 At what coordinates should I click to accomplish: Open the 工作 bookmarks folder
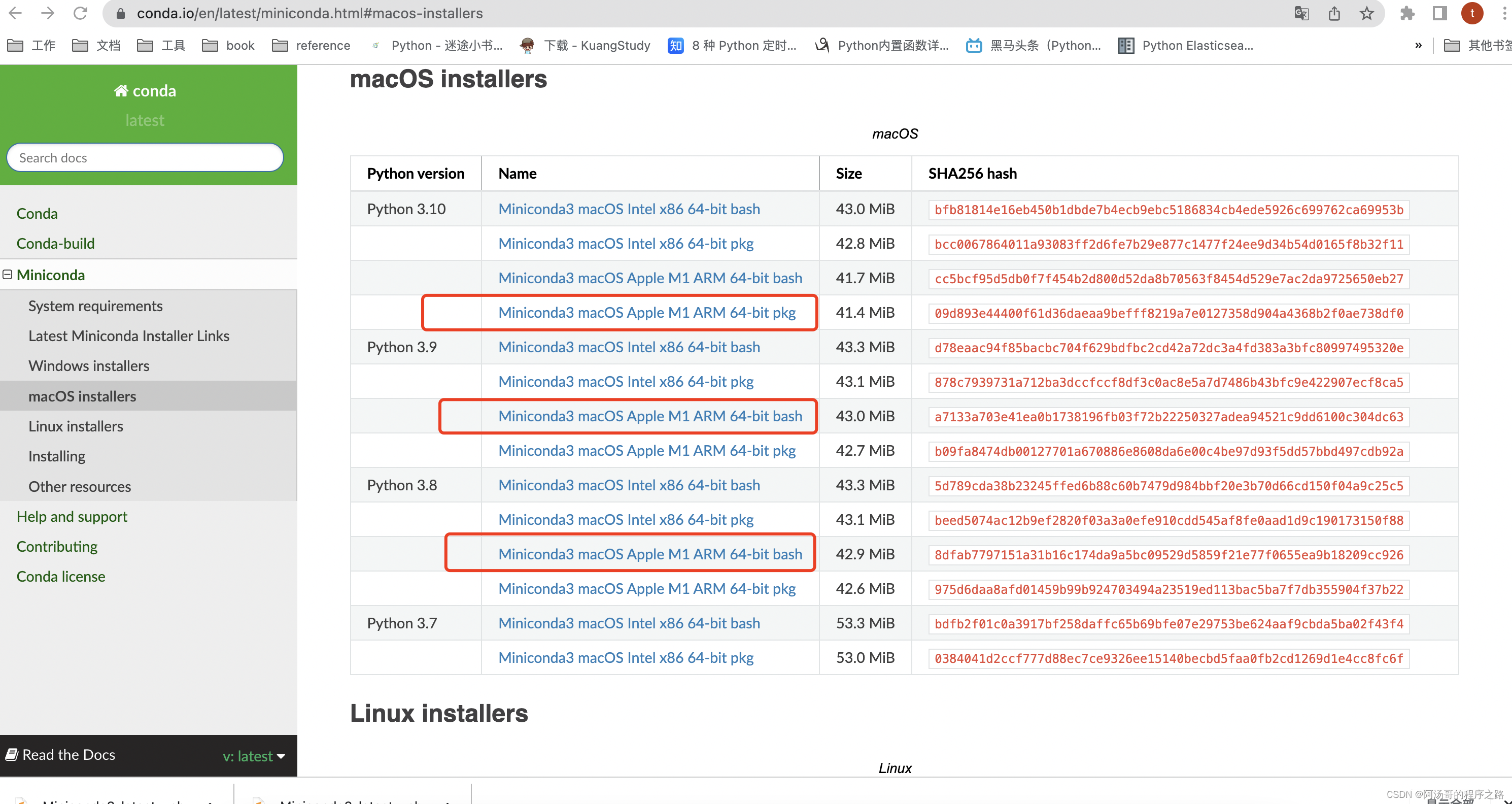pyautogui.click(x=31, y=45)
